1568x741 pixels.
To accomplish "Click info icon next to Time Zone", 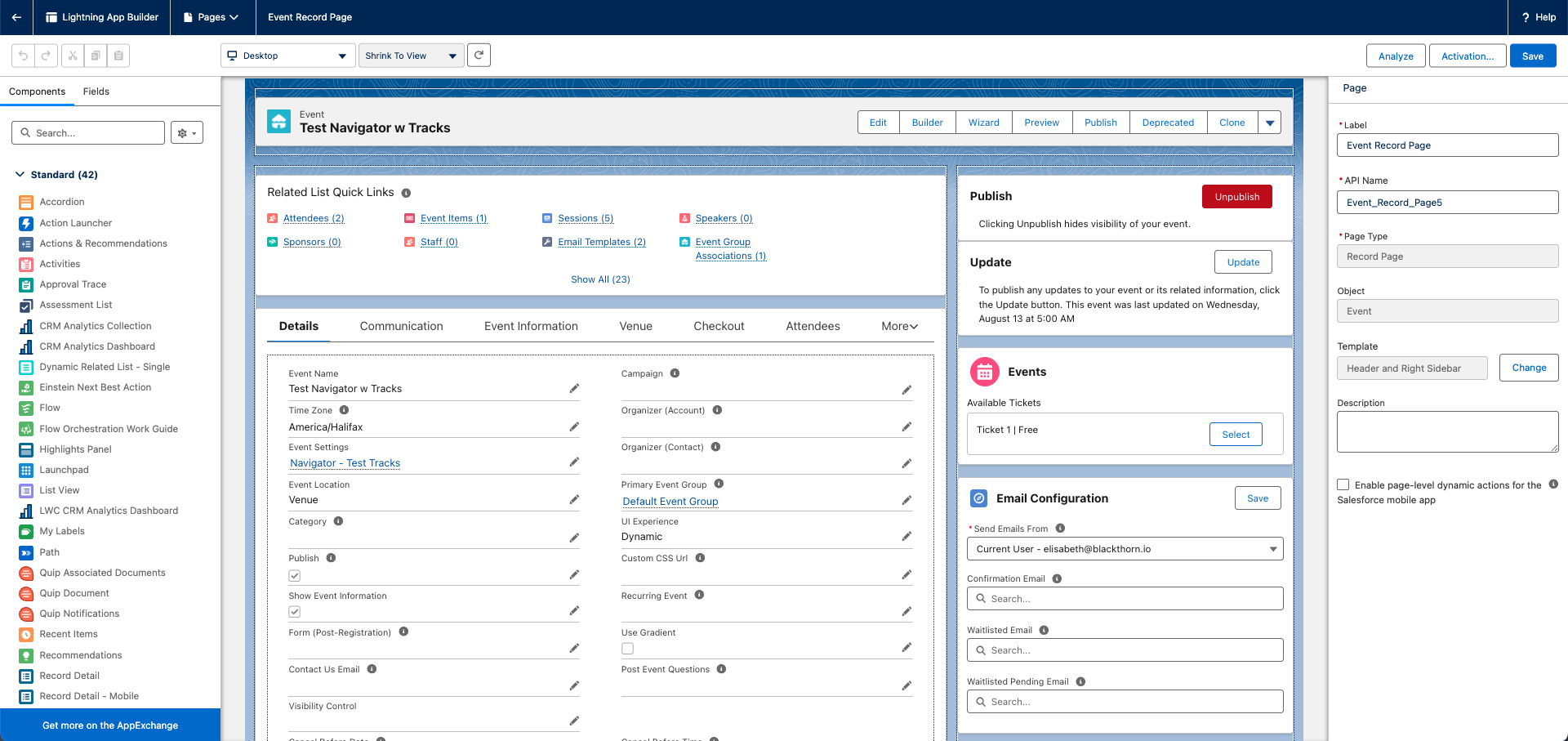I will (345, 410).
